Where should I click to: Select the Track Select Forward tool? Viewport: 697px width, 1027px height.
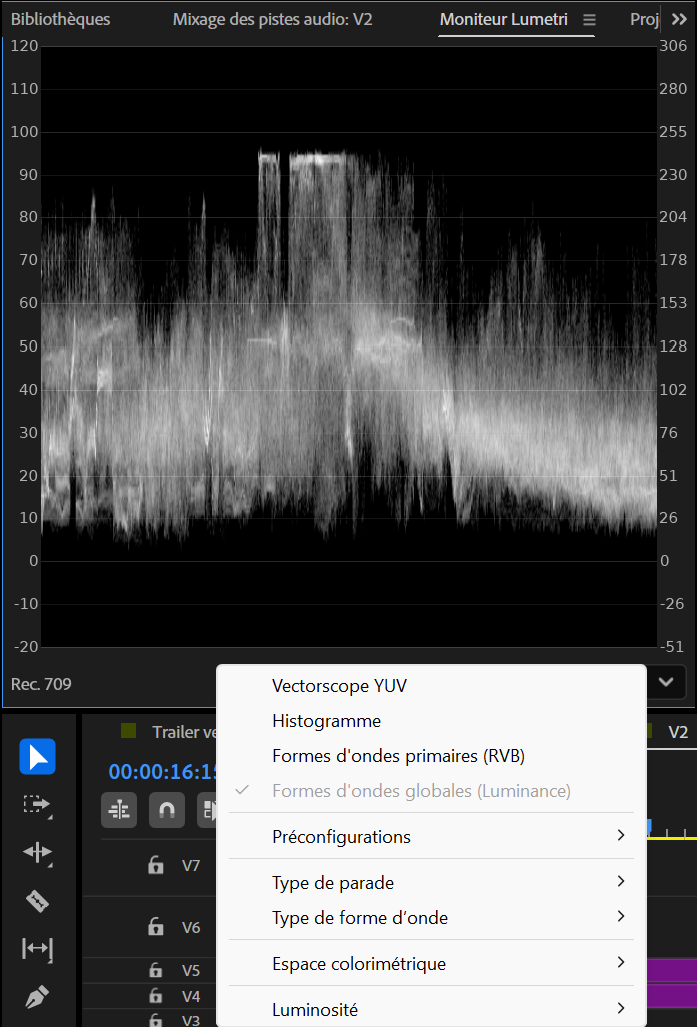click(x=37, y=804)
